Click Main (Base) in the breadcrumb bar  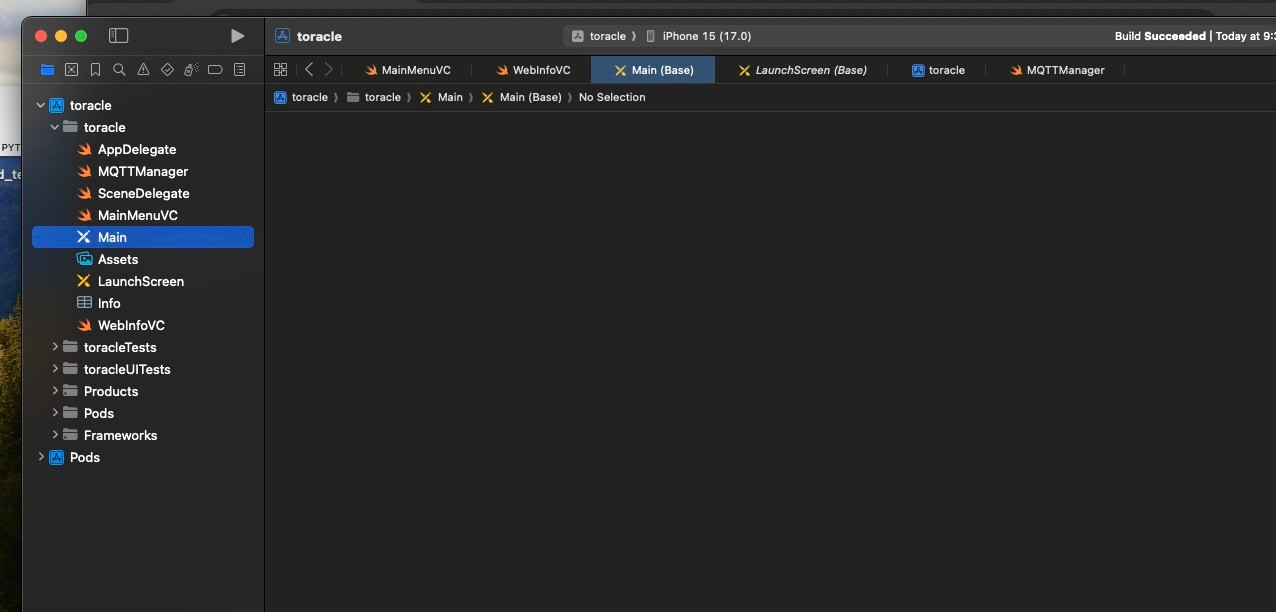529,97
